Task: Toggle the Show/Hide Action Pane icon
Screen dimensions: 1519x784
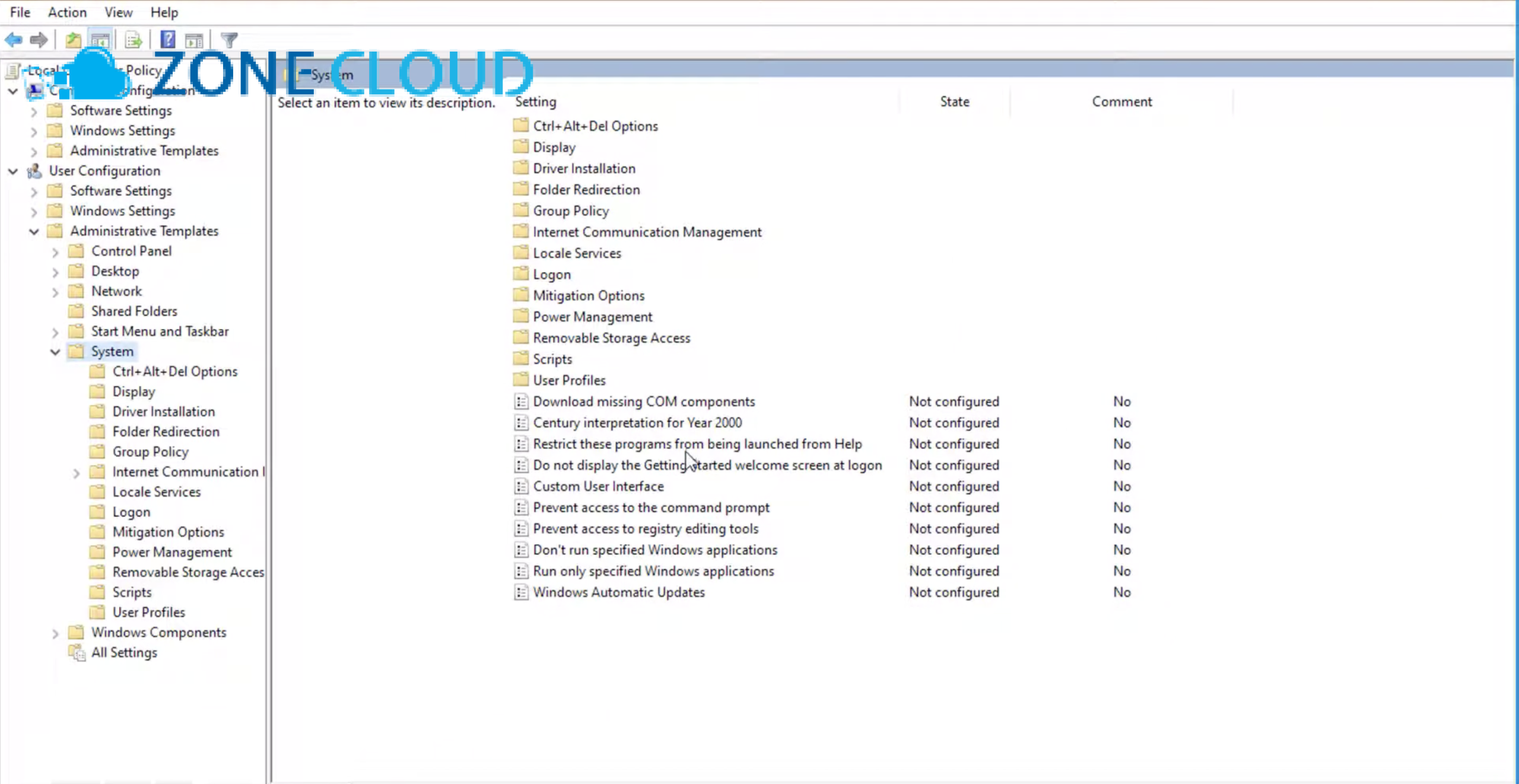Action: tap(195, 40)
